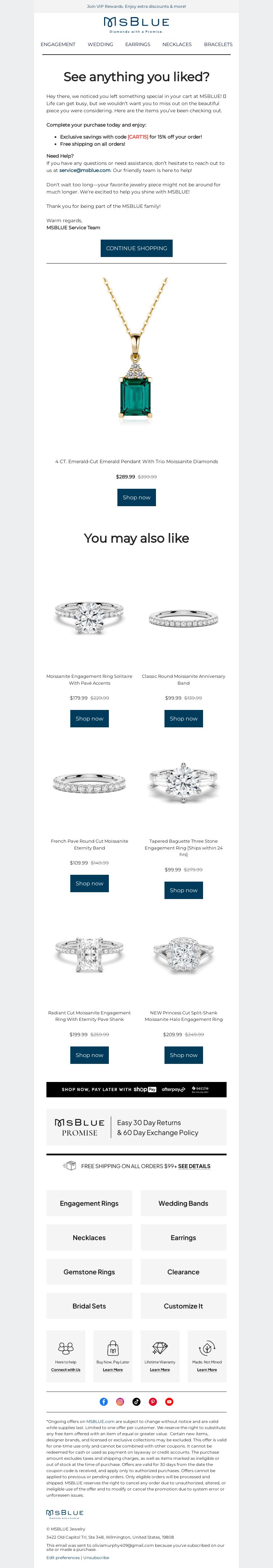Click the Made Not Mined leaf icon
The width and height of the screenshot is (273, 1568).
point(207,1348)
